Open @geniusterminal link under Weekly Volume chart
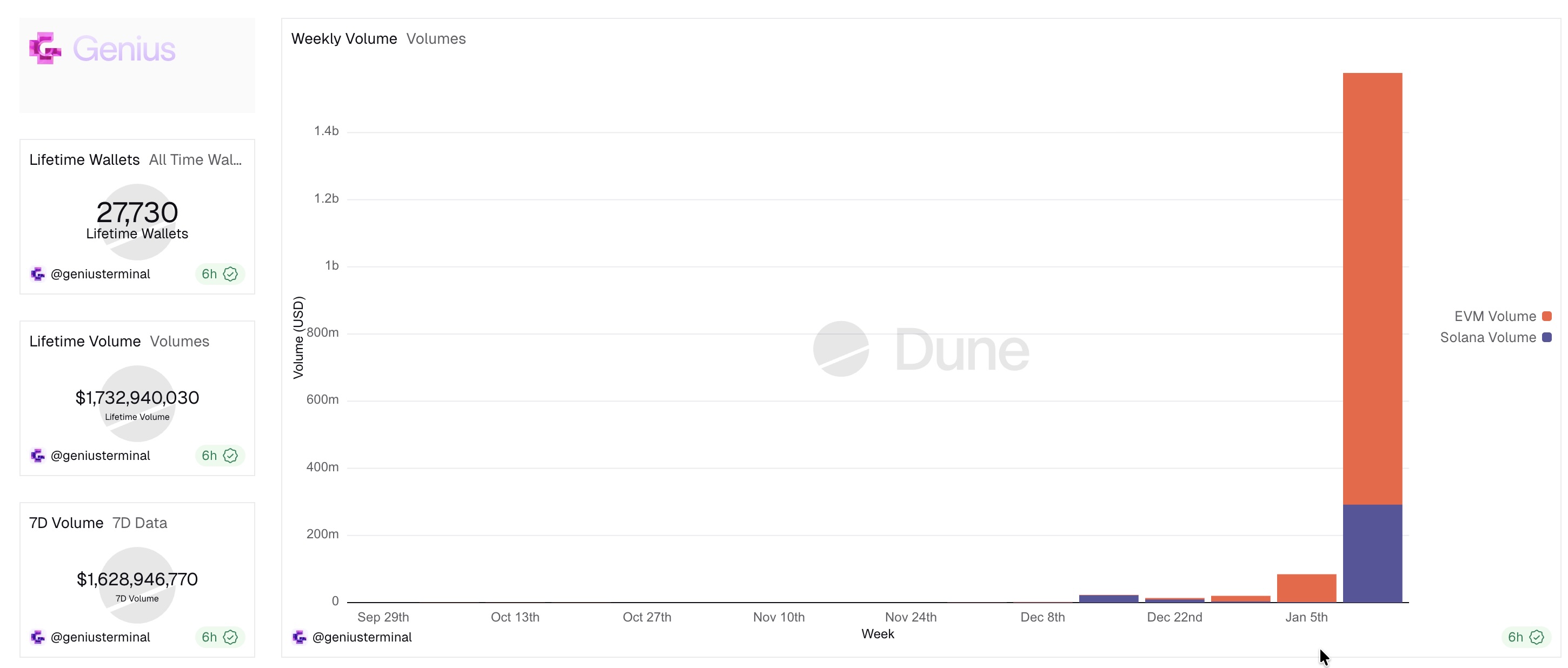Screen dimensions: 1568x668 [362, 637]
